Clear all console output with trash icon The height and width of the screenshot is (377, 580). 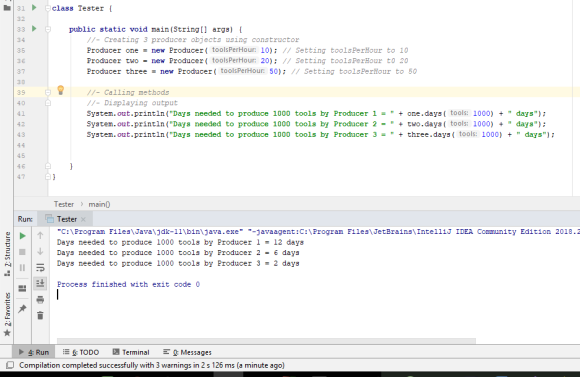tap(40, 315)
